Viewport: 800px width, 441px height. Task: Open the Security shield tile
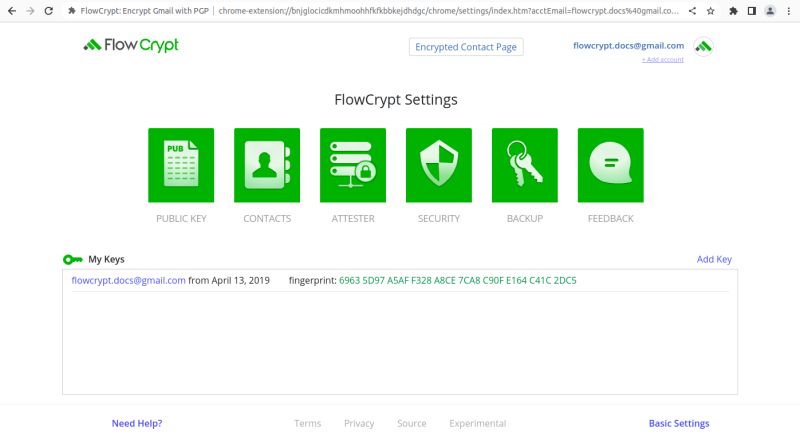click(439, 165)
